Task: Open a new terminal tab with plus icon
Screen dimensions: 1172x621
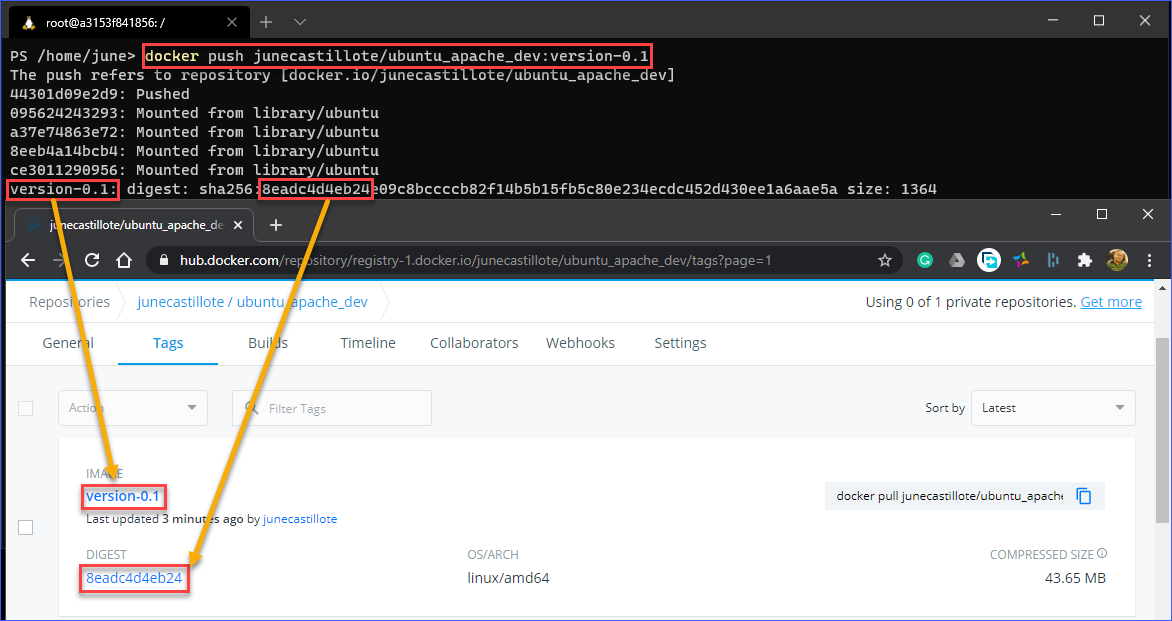Action: coord(265,22)
